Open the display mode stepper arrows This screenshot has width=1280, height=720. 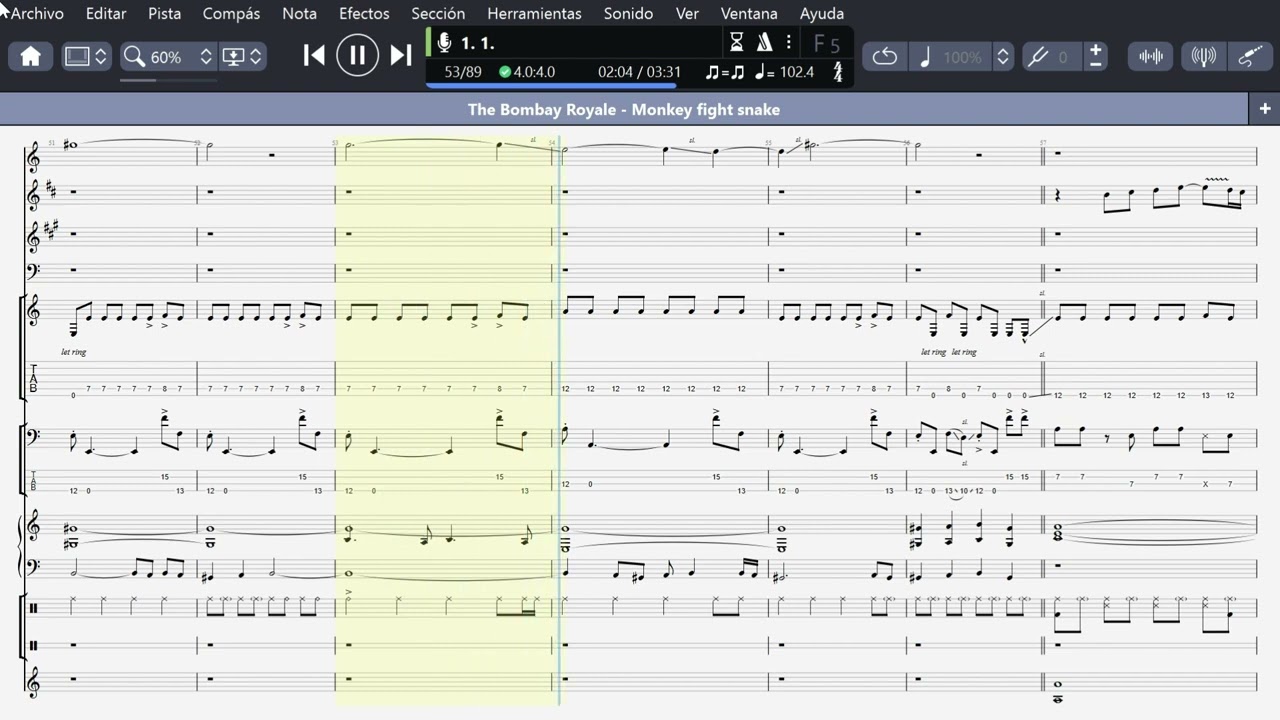(256, 57)
